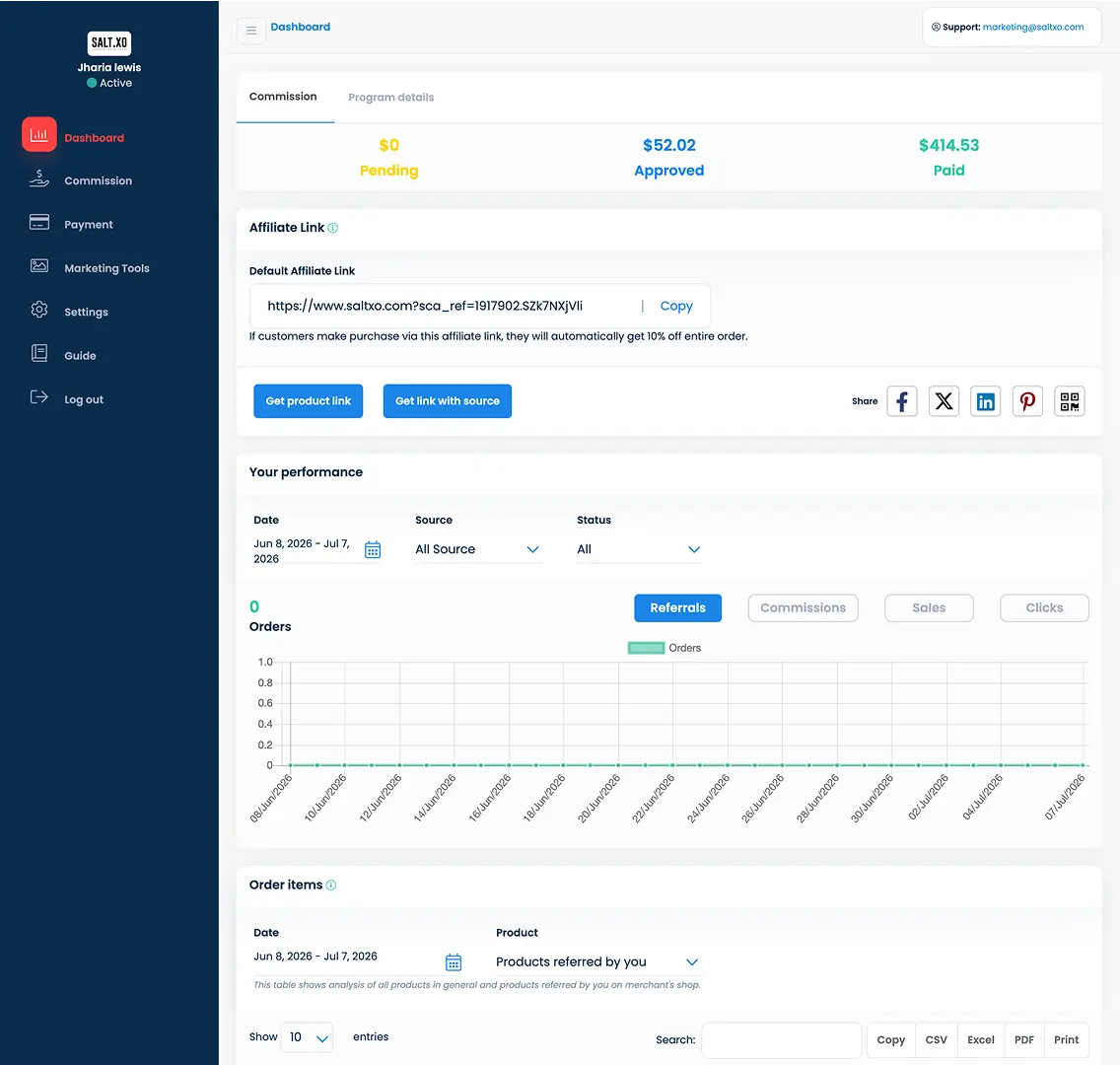
Task: Select the Referrals chart button
Action: pos(677,607)
